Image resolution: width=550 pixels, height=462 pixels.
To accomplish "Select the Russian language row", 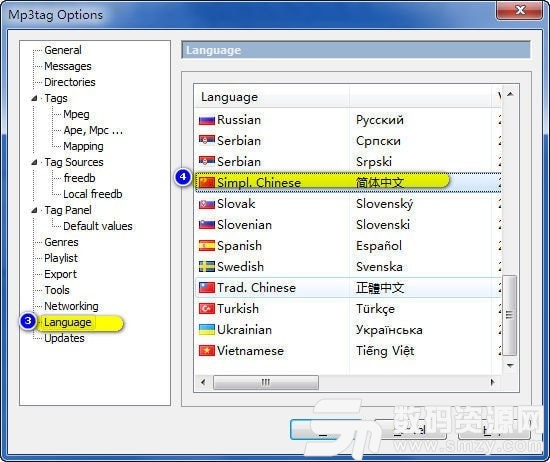I will (348, 120).
